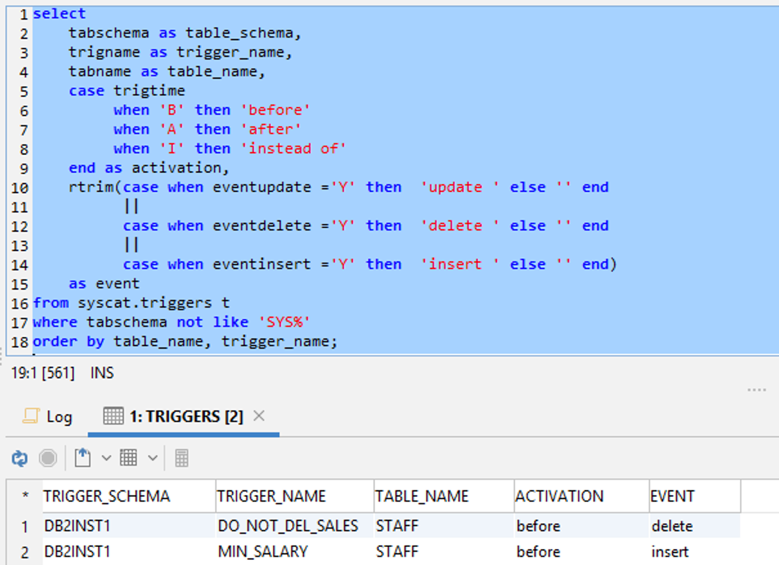This screenshot has width=779, height=565.
Task: Click the asterisk select-all corner cell
Action: (x=24, y=496)
